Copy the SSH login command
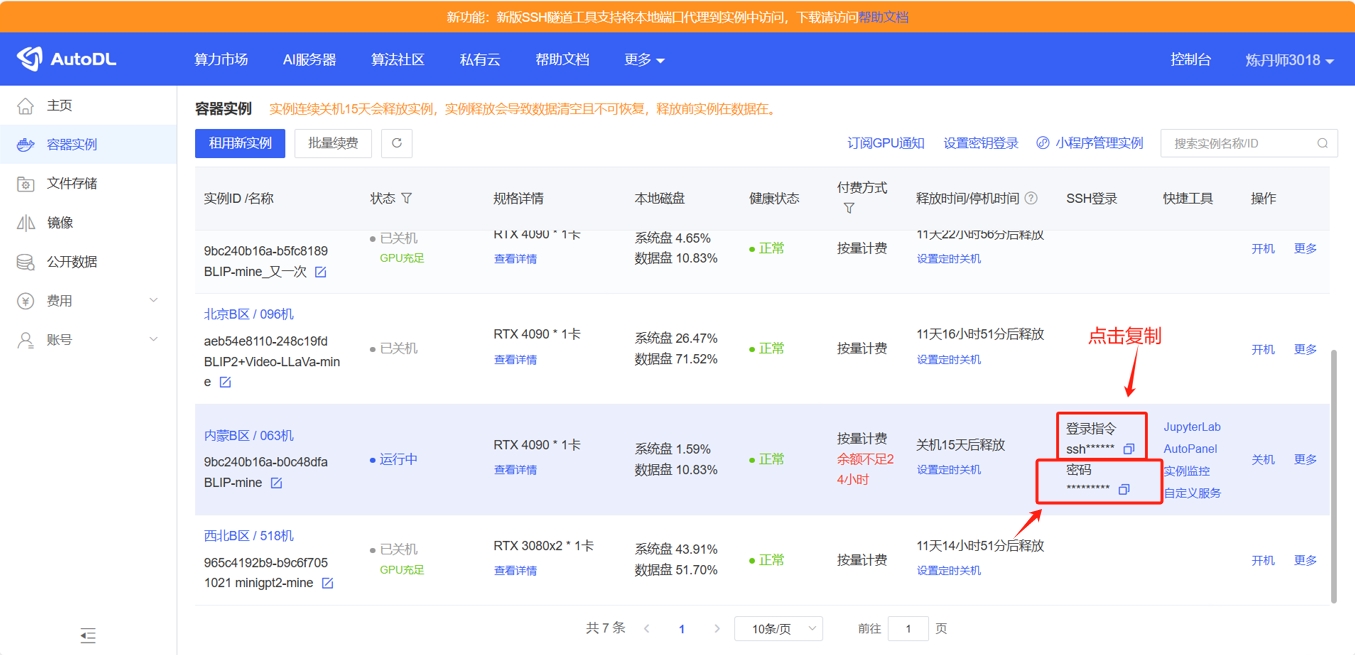The image size is (1355, 655). coord(1129,449)
